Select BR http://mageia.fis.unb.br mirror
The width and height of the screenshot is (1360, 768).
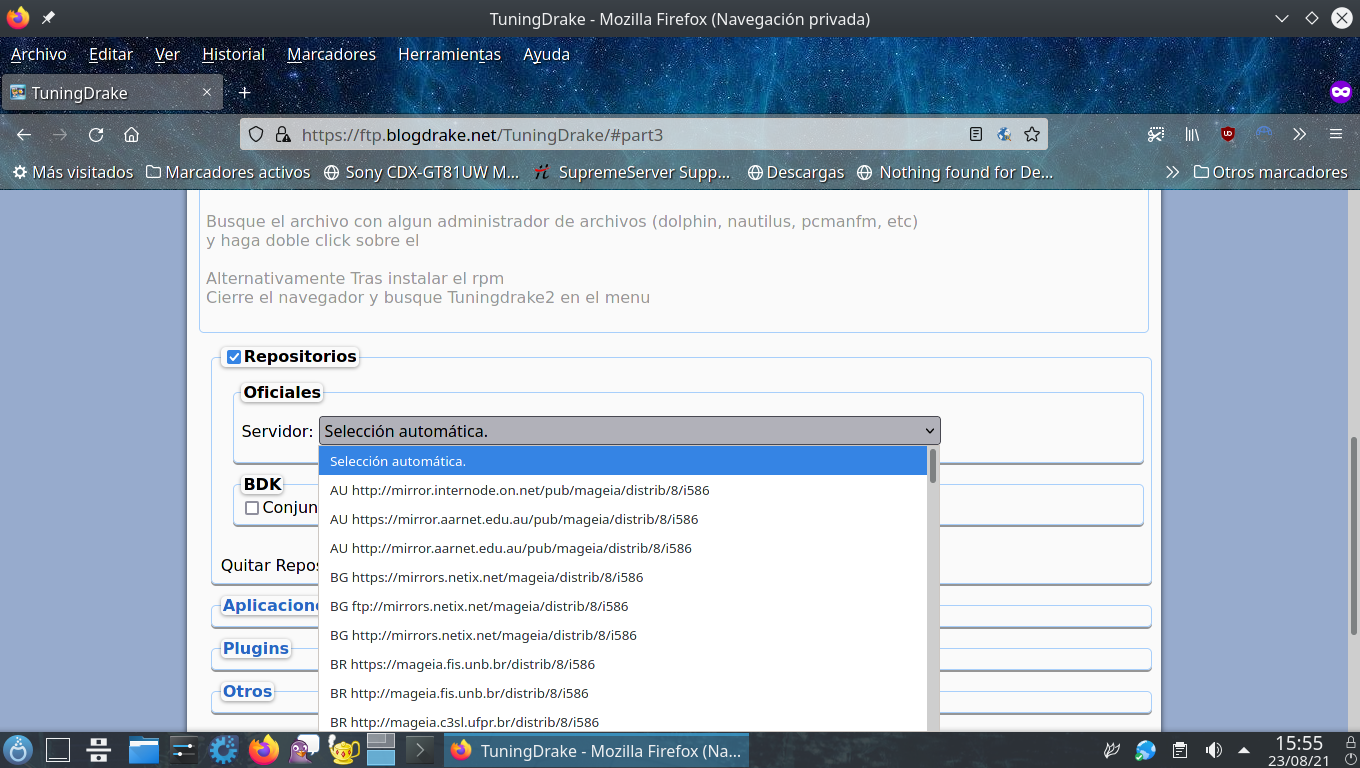[623, 693]
